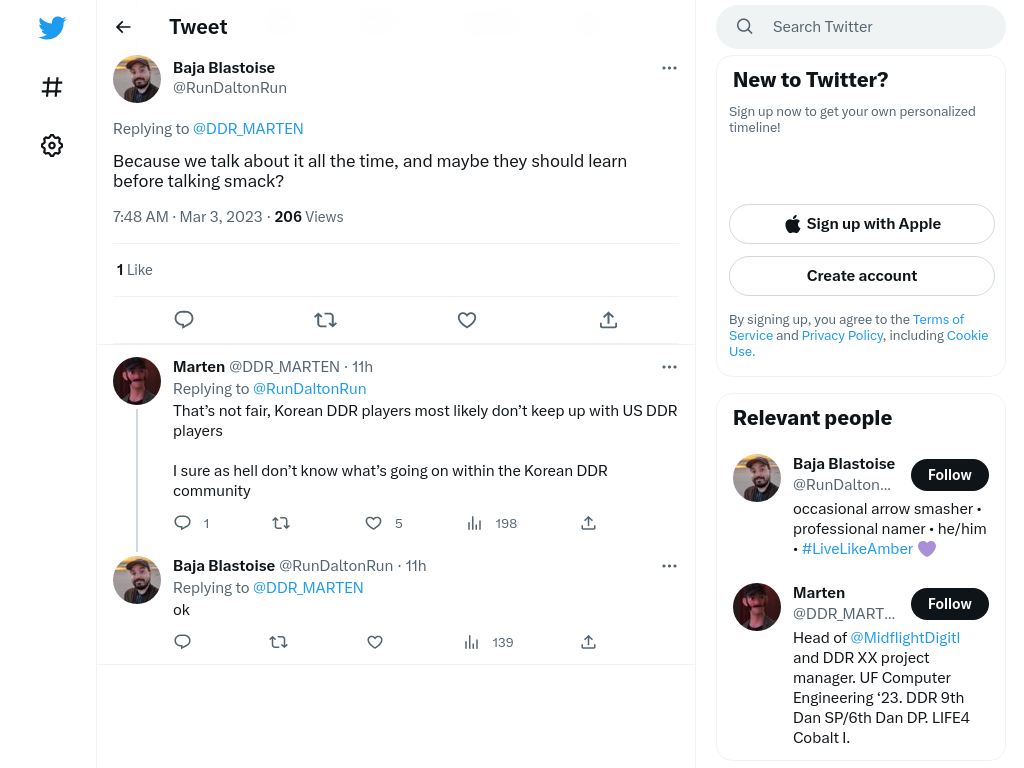Like Marten's reply showing 5 likes
Image resolution: width=1024 pixels, height=768 pixels.
(x=374, y=523)
